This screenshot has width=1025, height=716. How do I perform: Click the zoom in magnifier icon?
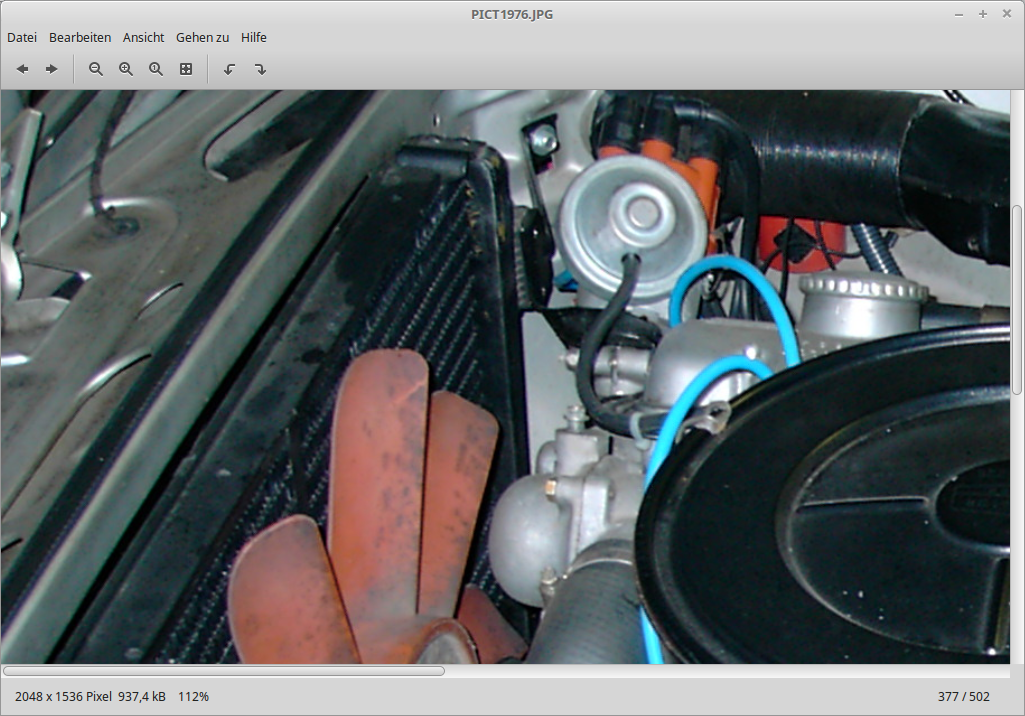(126, 69)
